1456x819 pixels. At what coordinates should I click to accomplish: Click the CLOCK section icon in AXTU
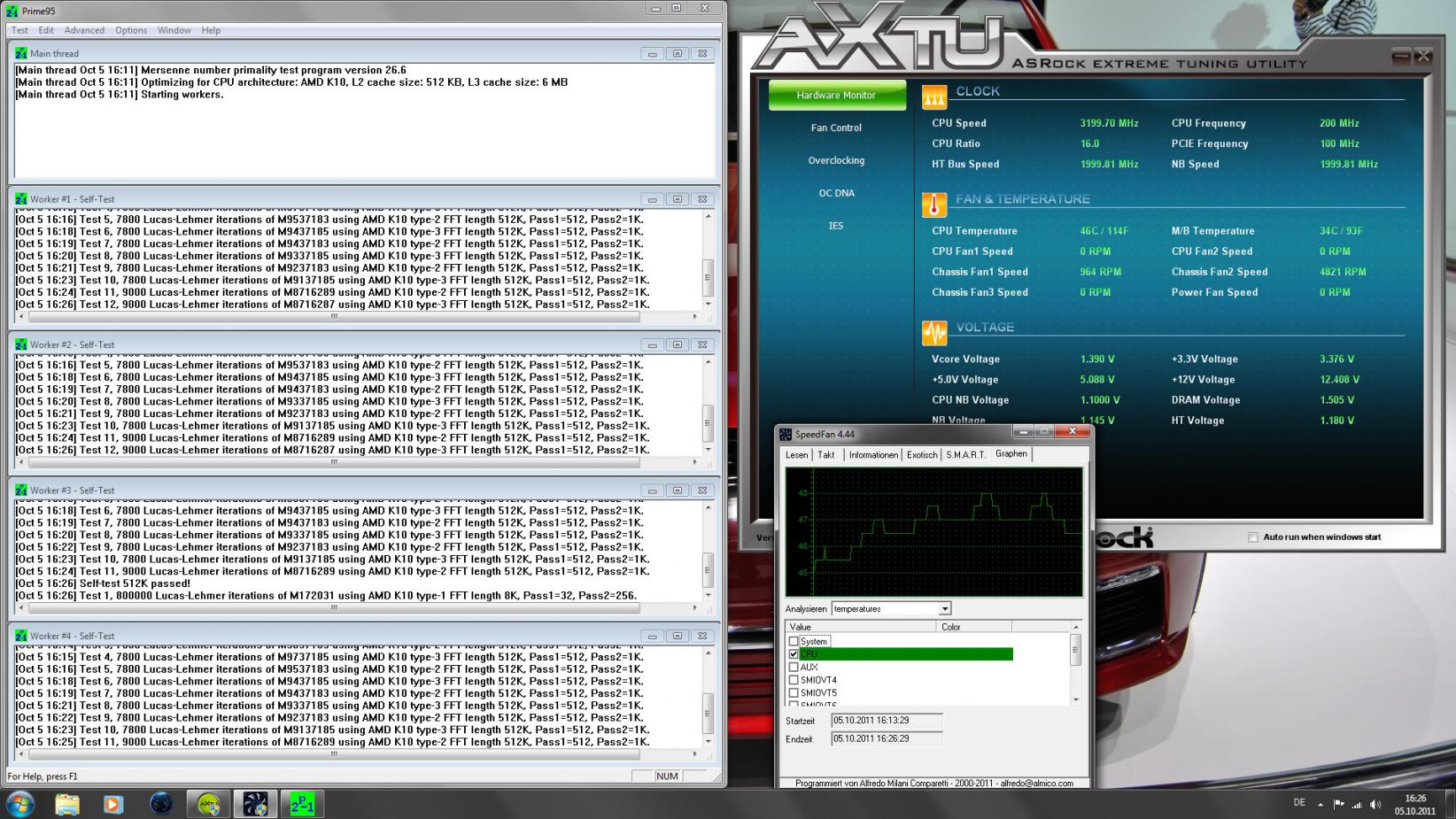pos(934,96)
